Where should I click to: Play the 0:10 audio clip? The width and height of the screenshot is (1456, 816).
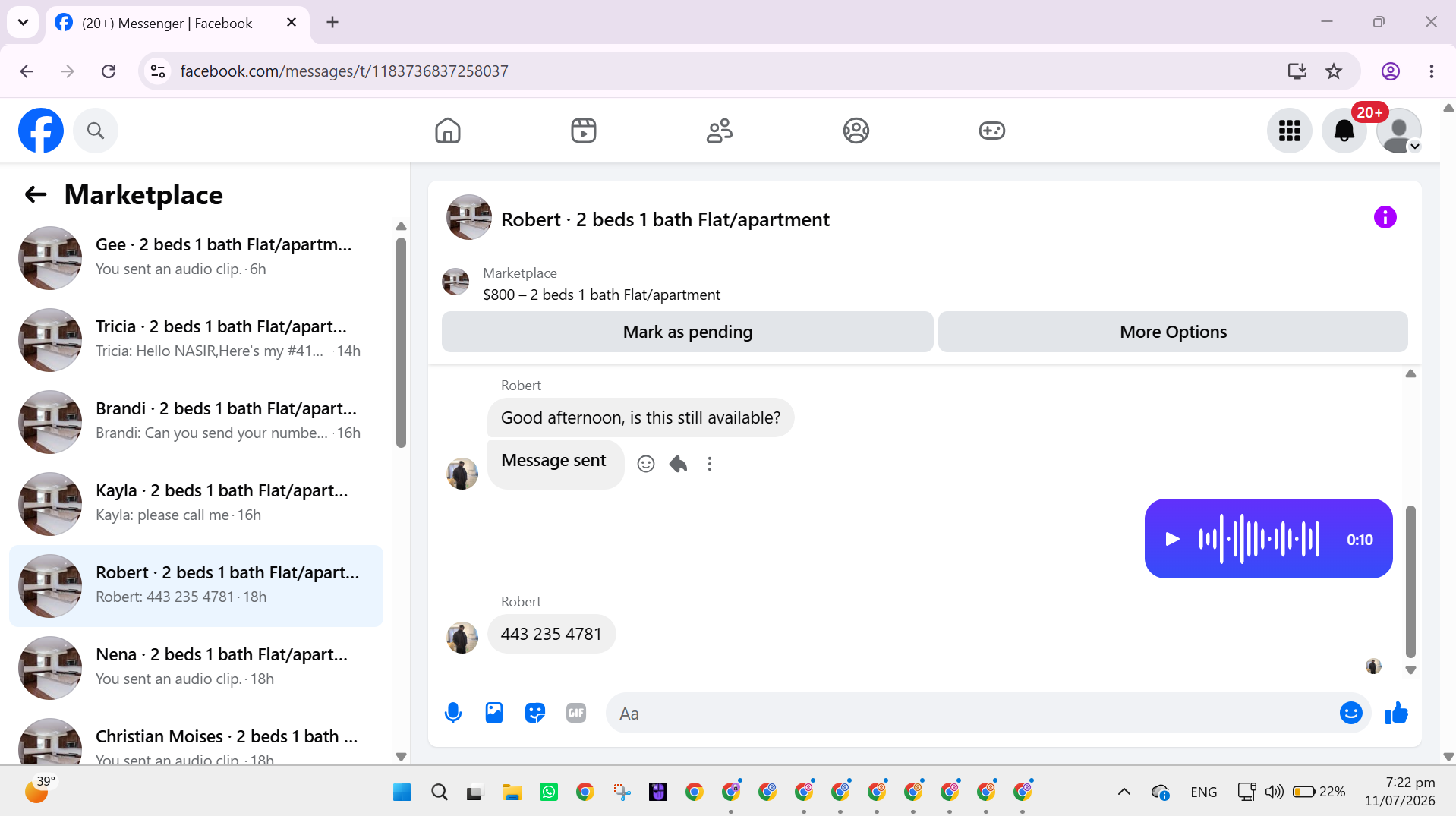click(x=1172, y=539)
